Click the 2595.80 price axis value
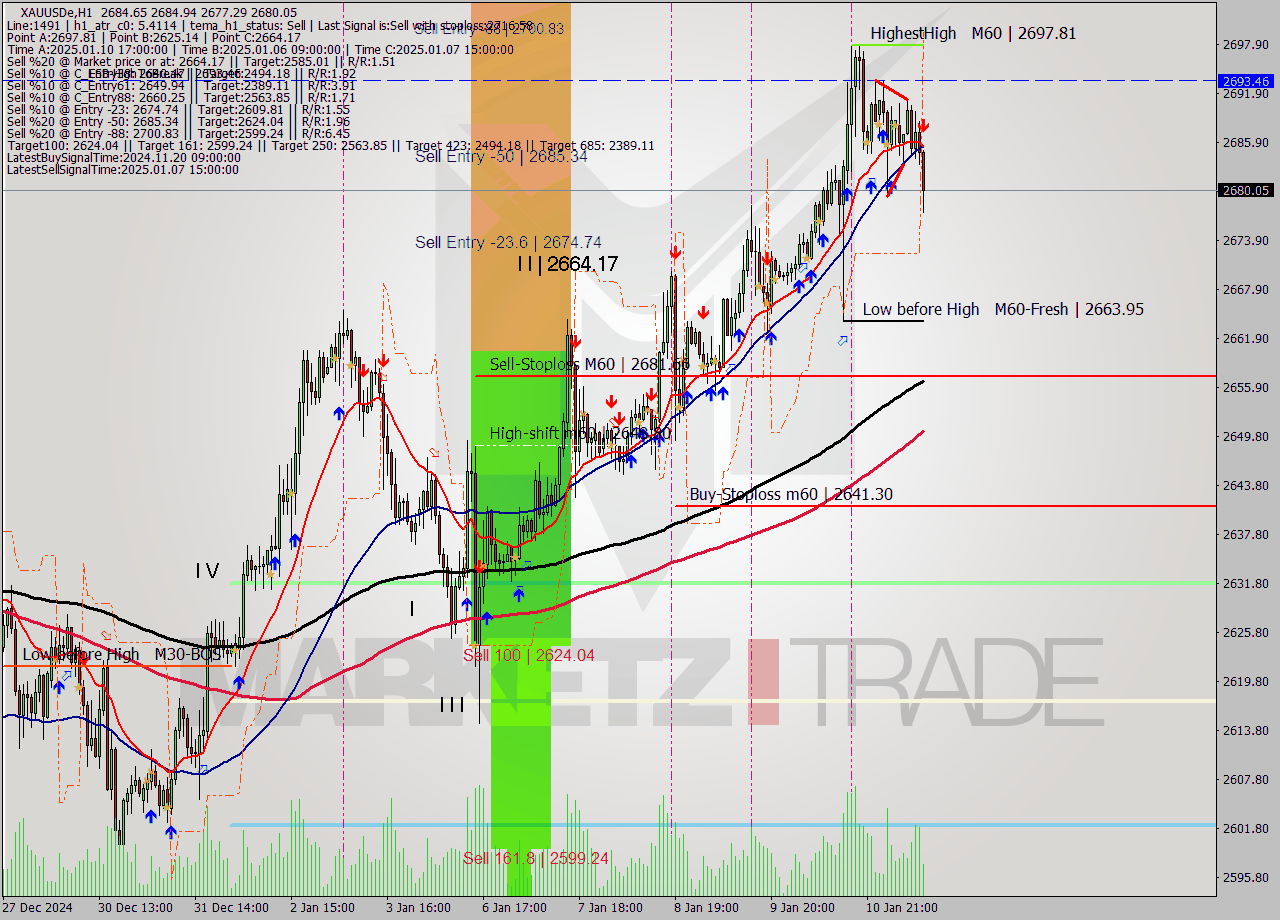 pyautogui.click(x=1245, y=877)
